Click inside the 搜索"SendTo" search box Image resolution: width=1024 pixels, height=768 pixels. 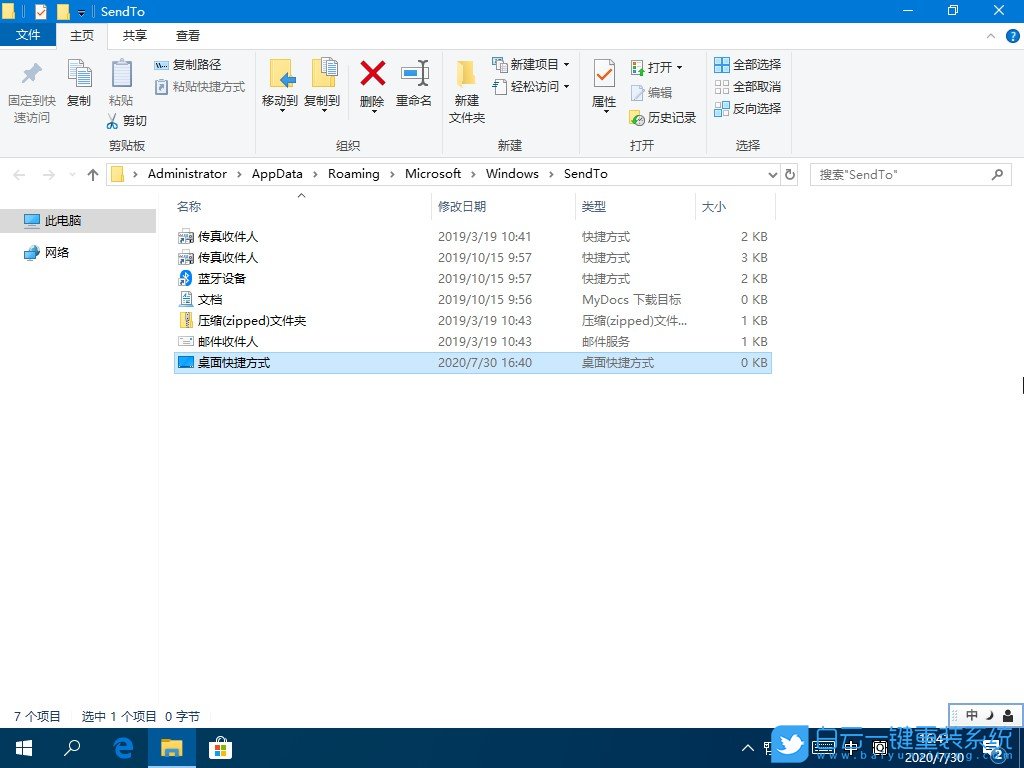click(x=900, y=174)
